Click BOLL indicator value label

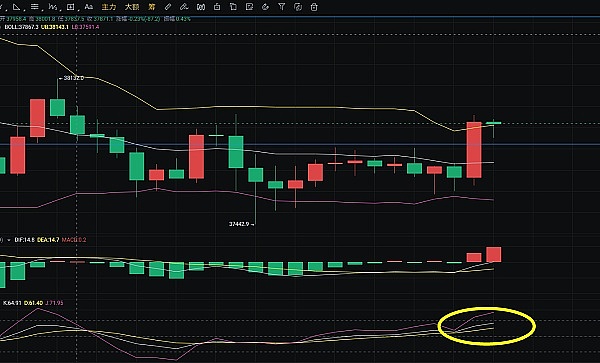coord(21,27)
